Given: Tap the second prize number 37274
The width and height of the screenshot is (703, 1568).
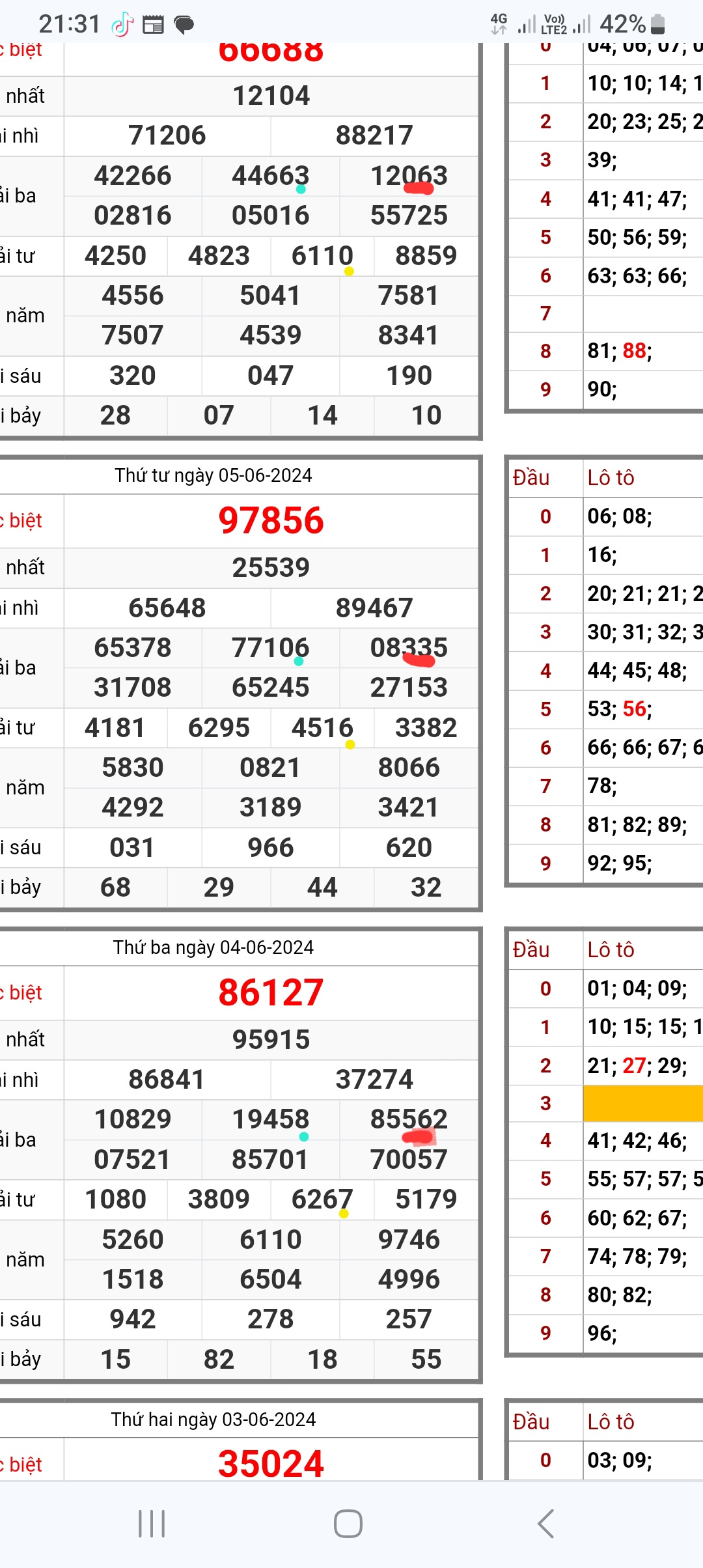Looking at the screenshot, I should [x=374, y=1080].
